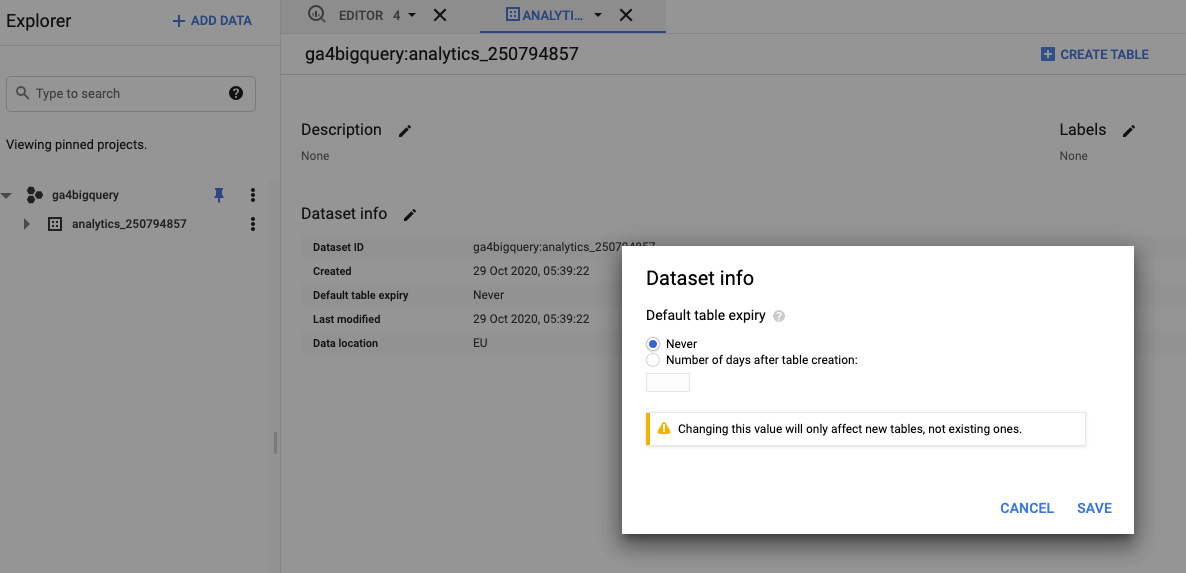This screenshot has width=1186, height=573.
Task: Expand the analytics_250794857 dataset
Action: 26,224
